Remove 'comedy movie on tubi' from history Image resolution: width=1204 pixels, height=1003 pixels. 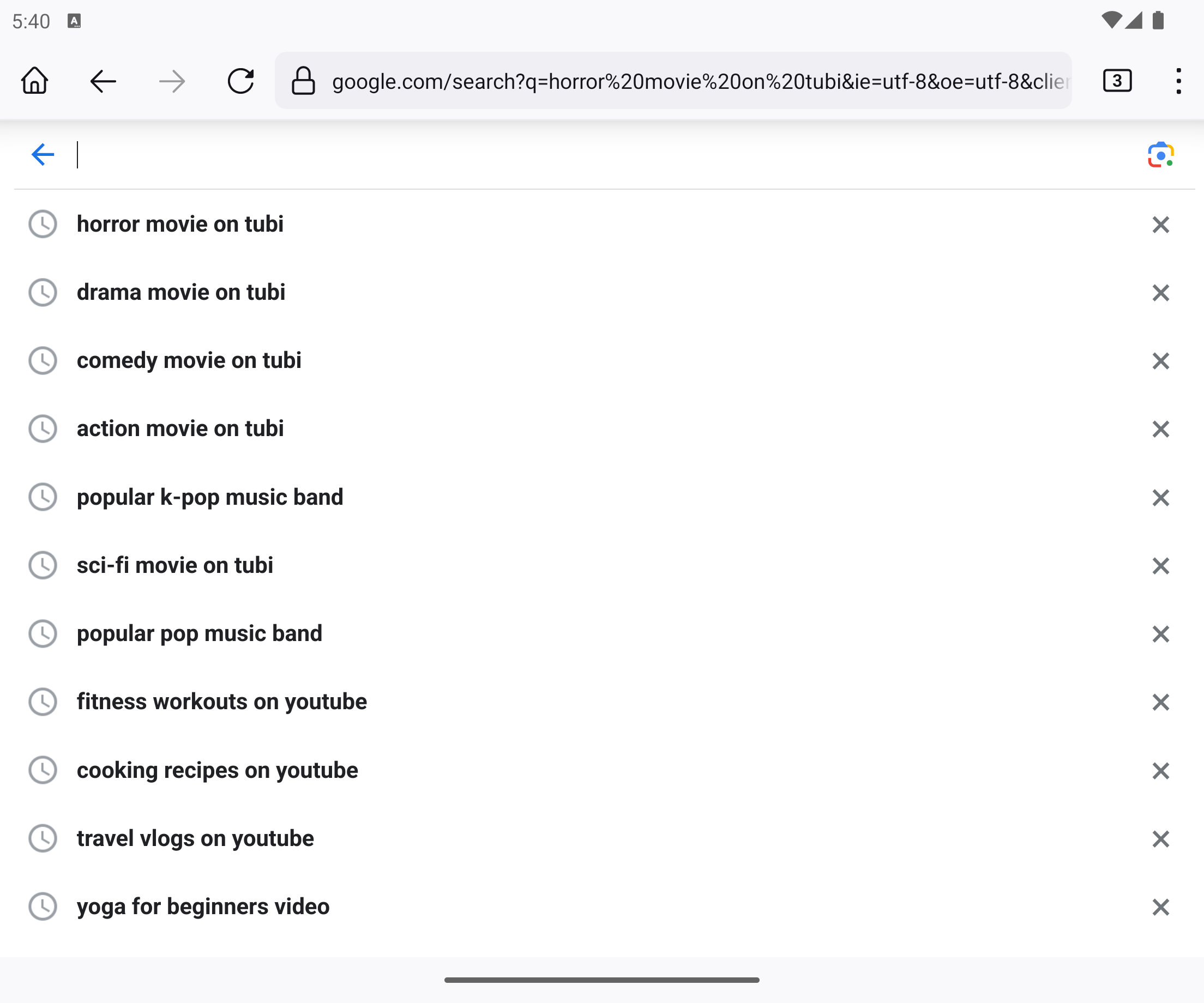[x=1160, y=361]
